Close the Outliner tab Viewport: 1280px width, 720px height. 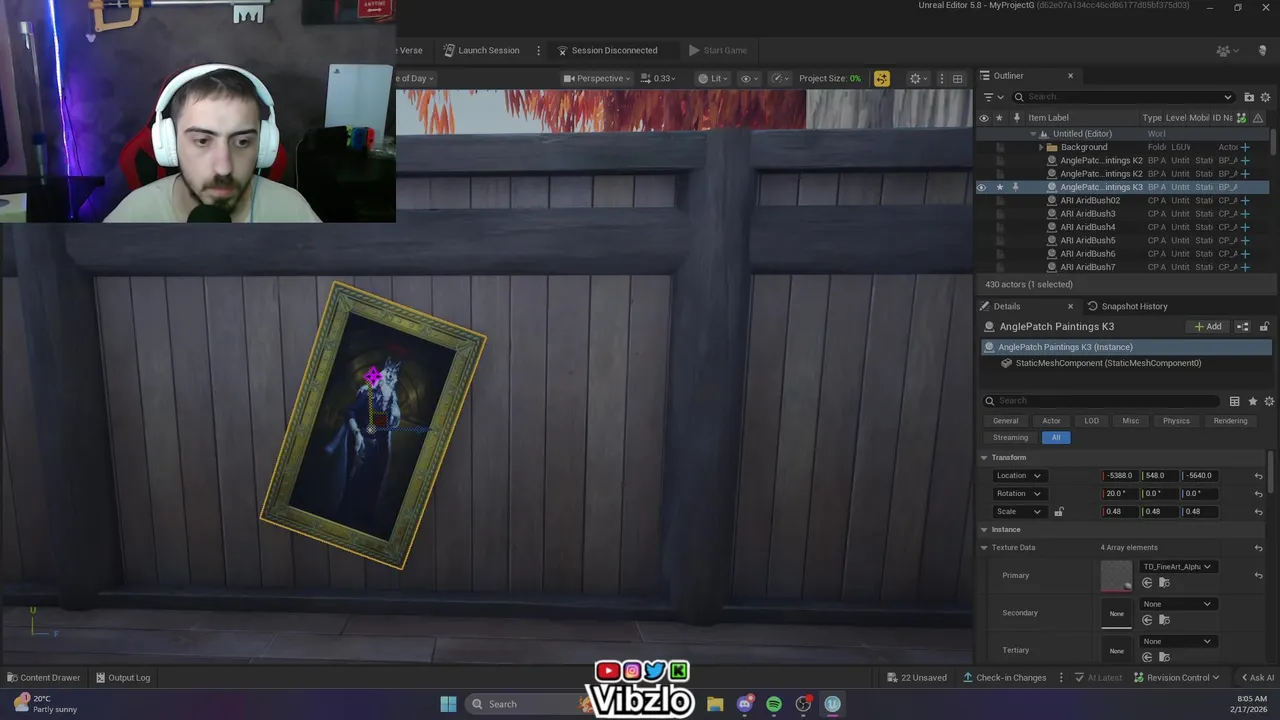(1070, 76)
